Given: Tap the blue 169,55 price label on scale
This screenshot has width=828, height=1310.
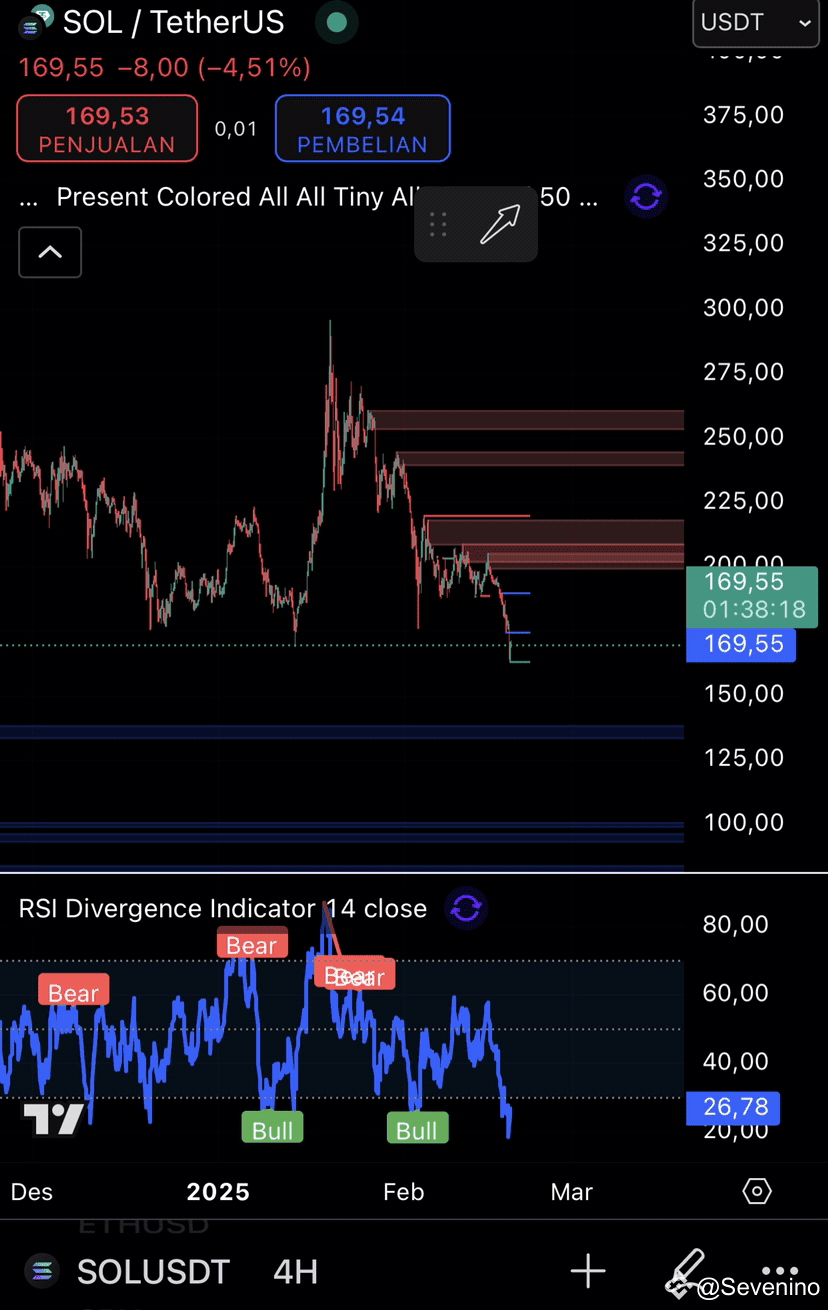Looking at the screenshot, I should tap(740, 645).
